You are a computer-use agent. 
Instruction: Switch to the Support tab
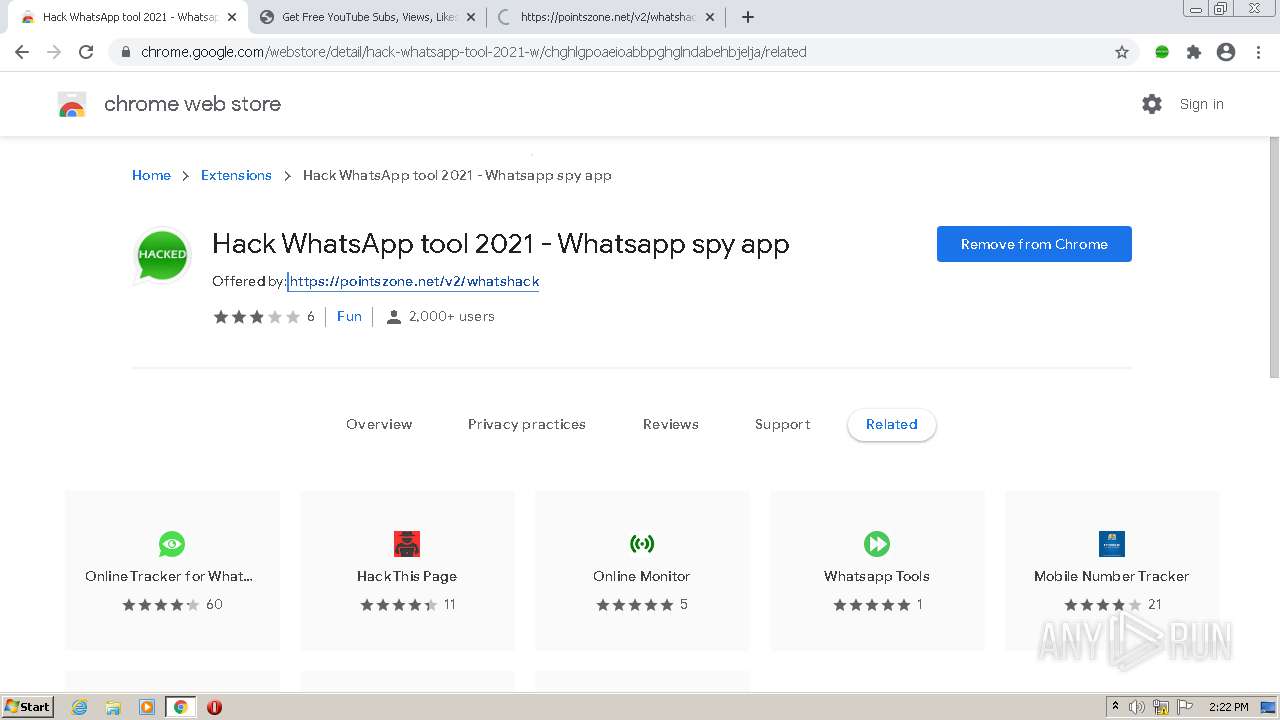coord(783,424)
